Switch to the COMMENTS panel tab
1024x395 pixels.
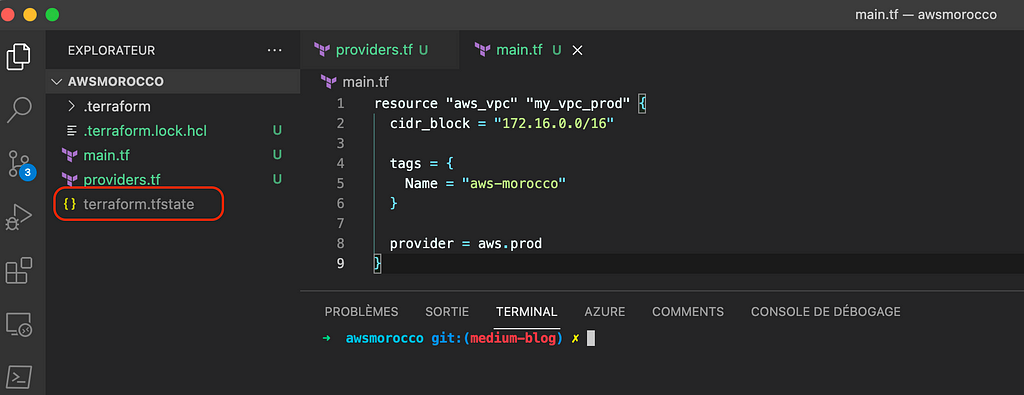[x=688, y=312]
